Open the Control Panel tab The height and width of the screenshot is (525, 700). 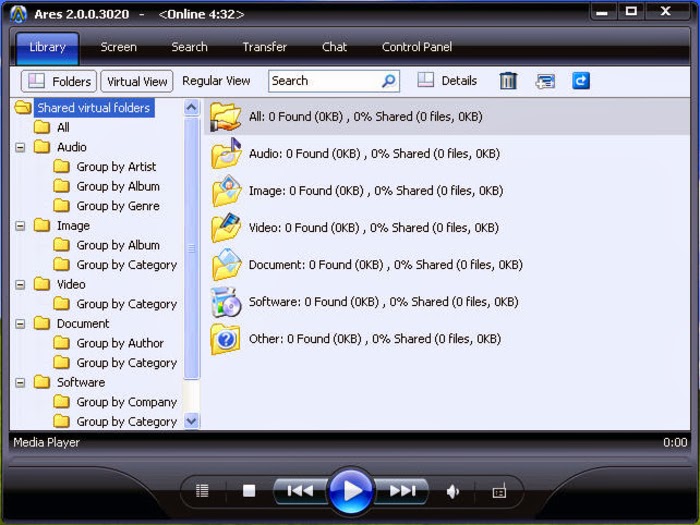(x=417, y=47)
